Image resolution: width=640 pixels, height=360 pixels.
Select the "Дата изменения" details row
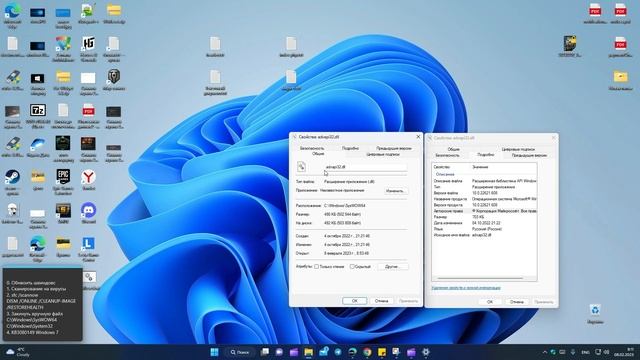coord(484,223)
